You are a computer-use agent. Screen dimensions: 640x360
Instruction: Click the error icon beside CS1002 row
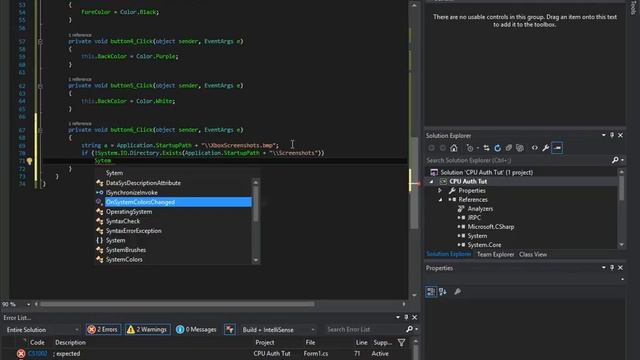[x=21, y=353]
